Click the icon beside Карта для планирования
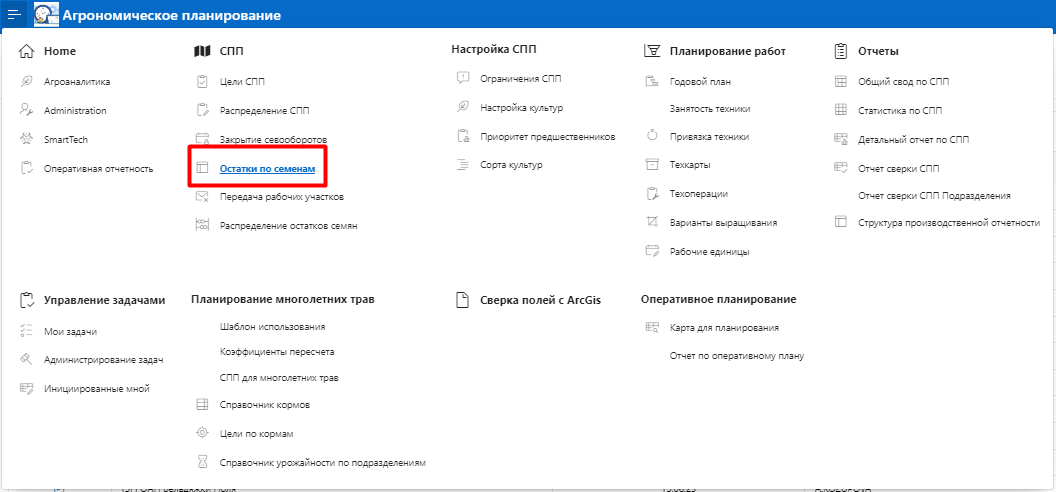The height and width of the screenshot is (492, 1056). (652, 327)
